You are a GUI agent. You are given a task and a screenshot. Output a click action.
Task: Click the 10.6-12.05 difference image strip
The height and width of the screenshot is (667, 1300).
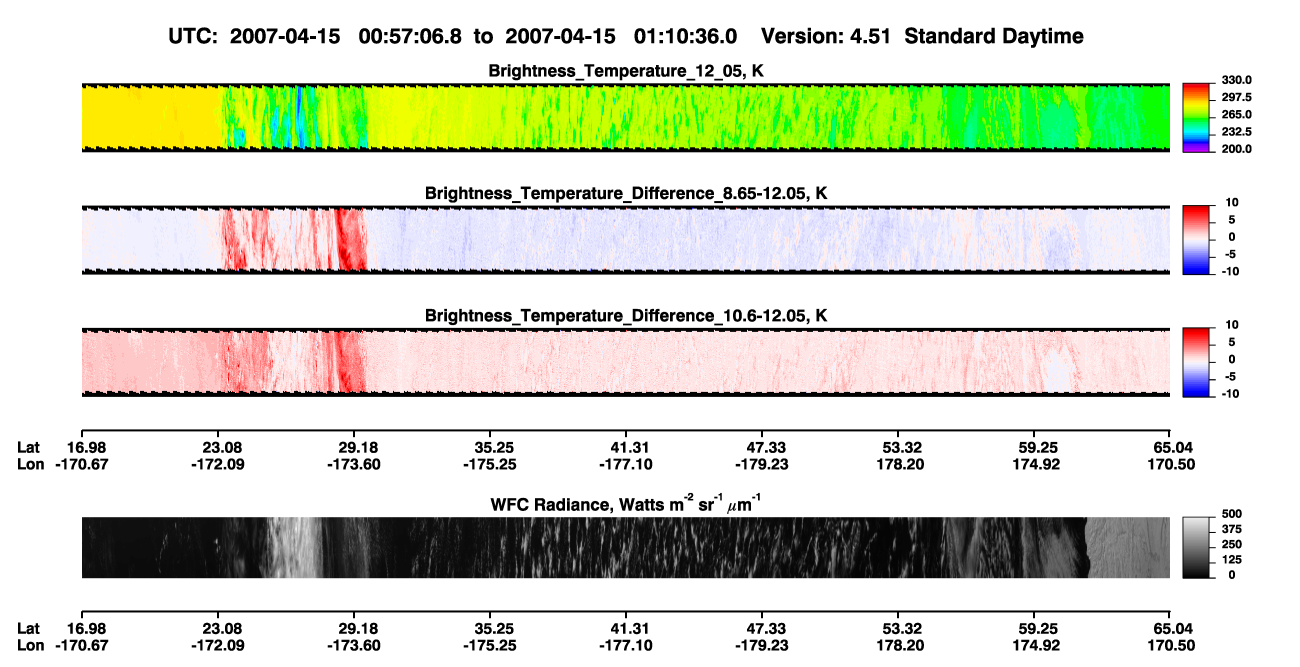pyautogui.click(x=626, y=361)
